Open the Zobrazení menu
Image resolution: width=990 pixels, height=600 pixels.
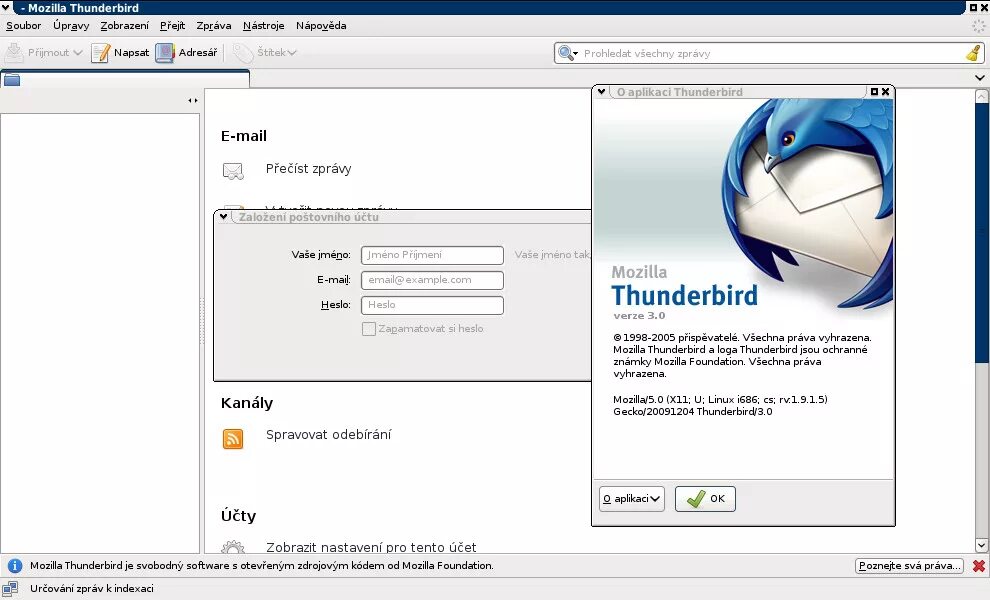pyautogui.click(x=124, y=26)
